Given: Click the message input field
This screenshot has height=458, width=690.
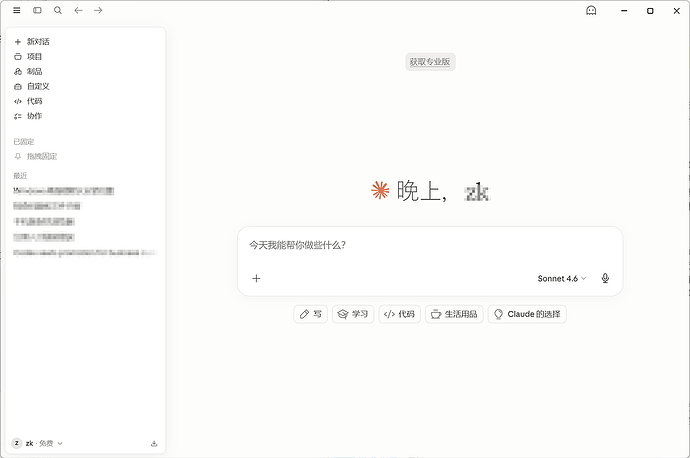Looking at the screenshot, I should click(x=429, y=245).
